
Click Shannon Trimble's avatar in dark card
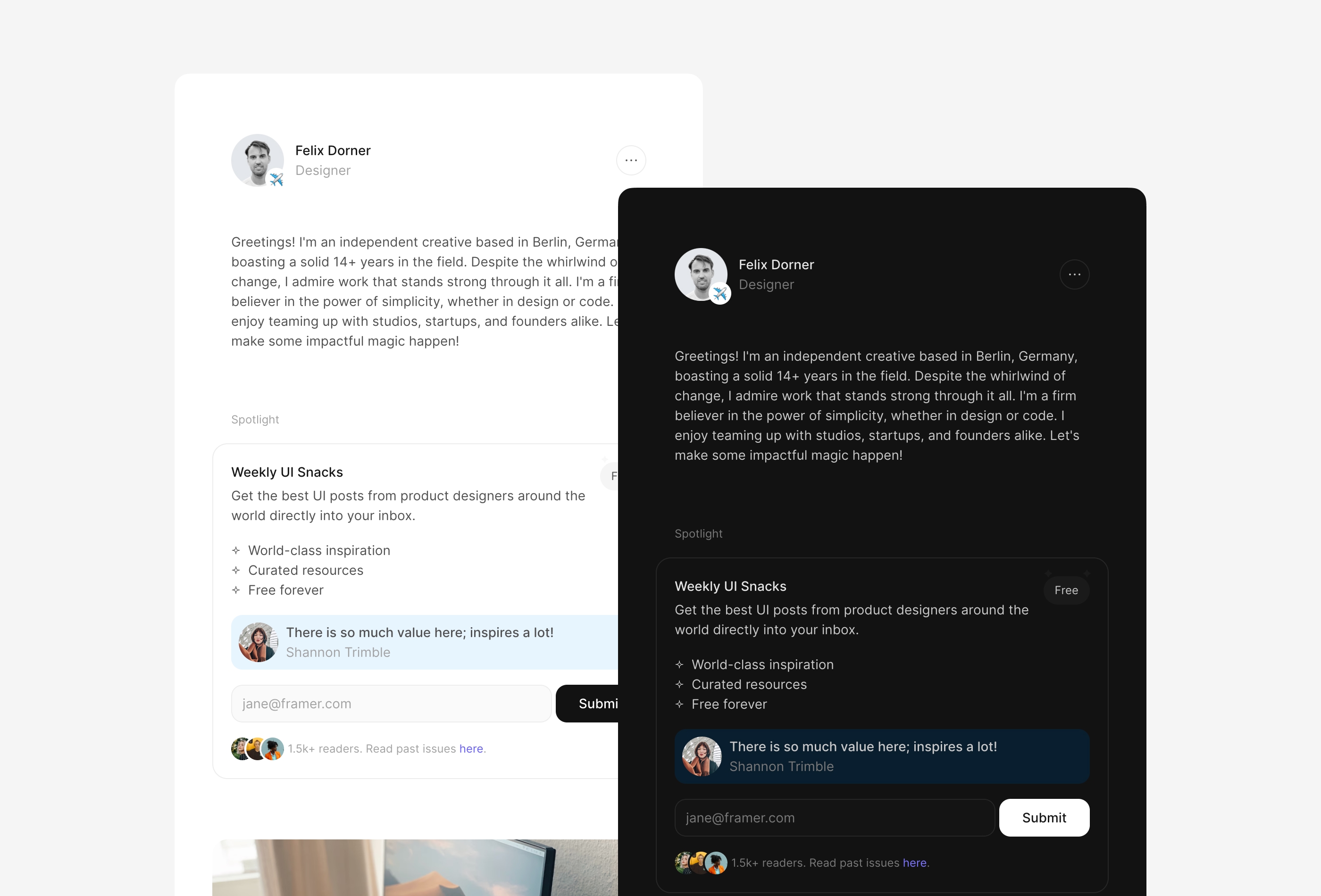tap(701, 756)
